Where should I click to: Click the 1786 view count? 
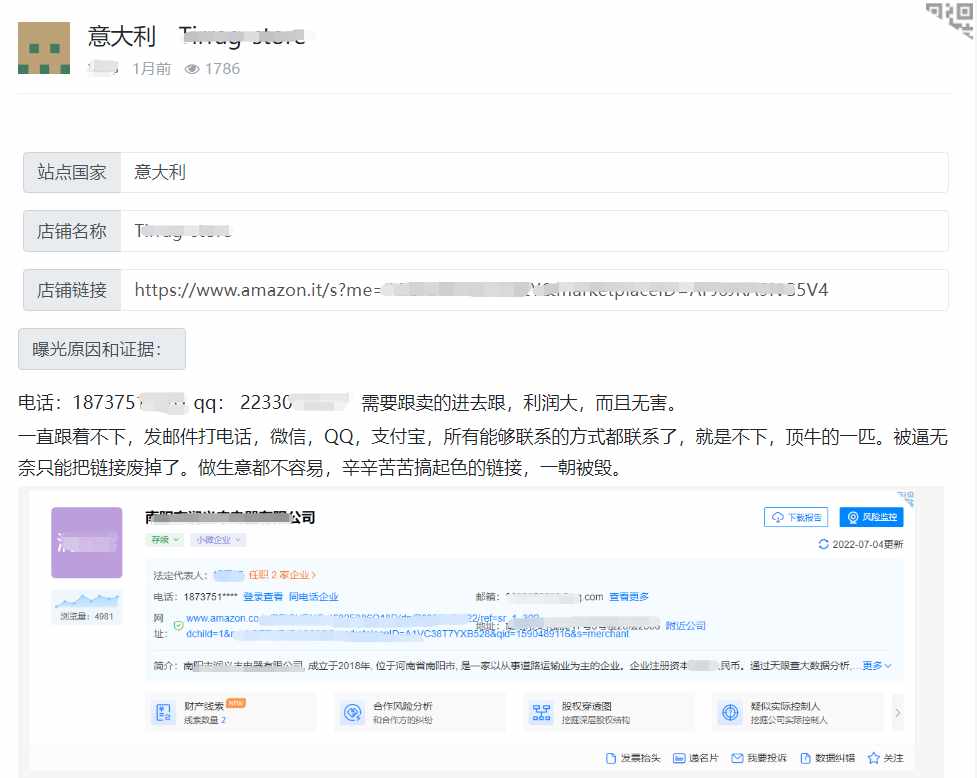coord(222,69)
